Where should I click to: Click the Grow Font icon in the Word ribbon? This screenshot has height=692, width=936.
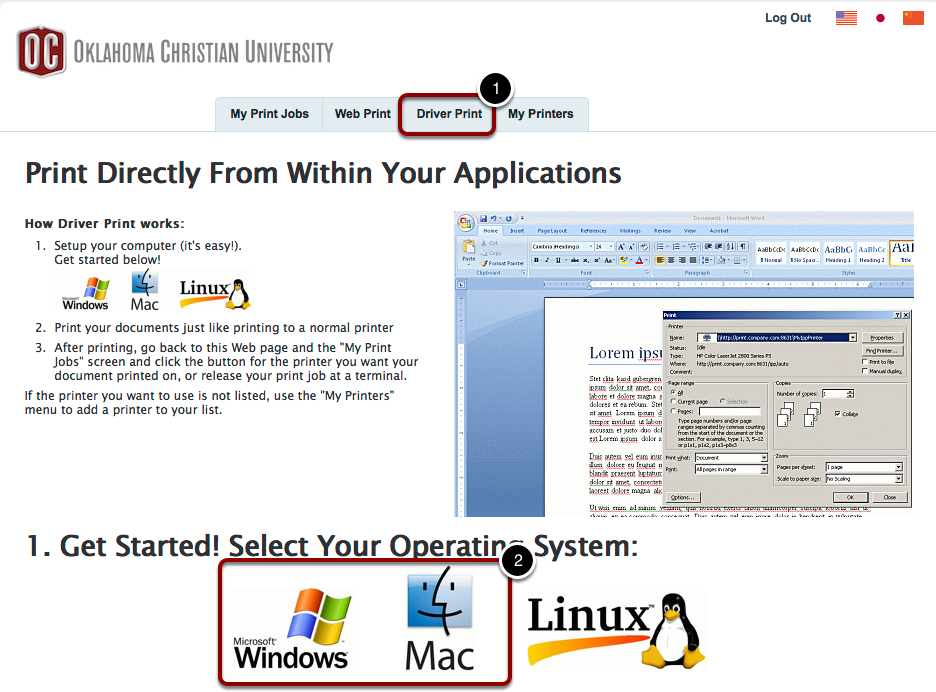[621, 246]
